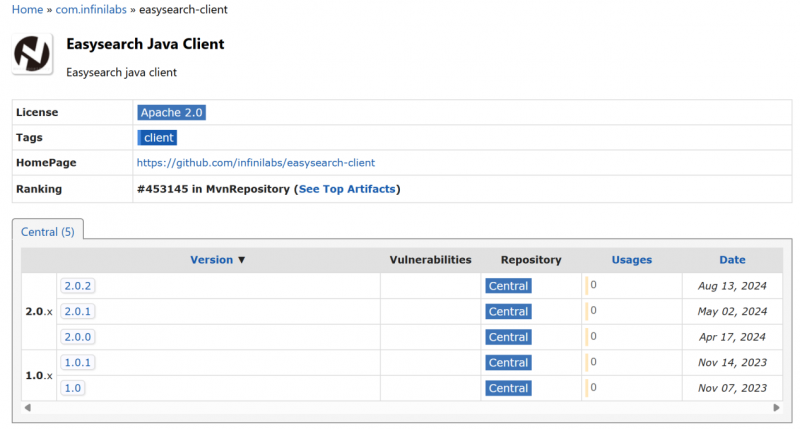Viewport: 800px width, 429px height.
Task: Select the Central (5) tab
Action: click(x=48, y=232)
